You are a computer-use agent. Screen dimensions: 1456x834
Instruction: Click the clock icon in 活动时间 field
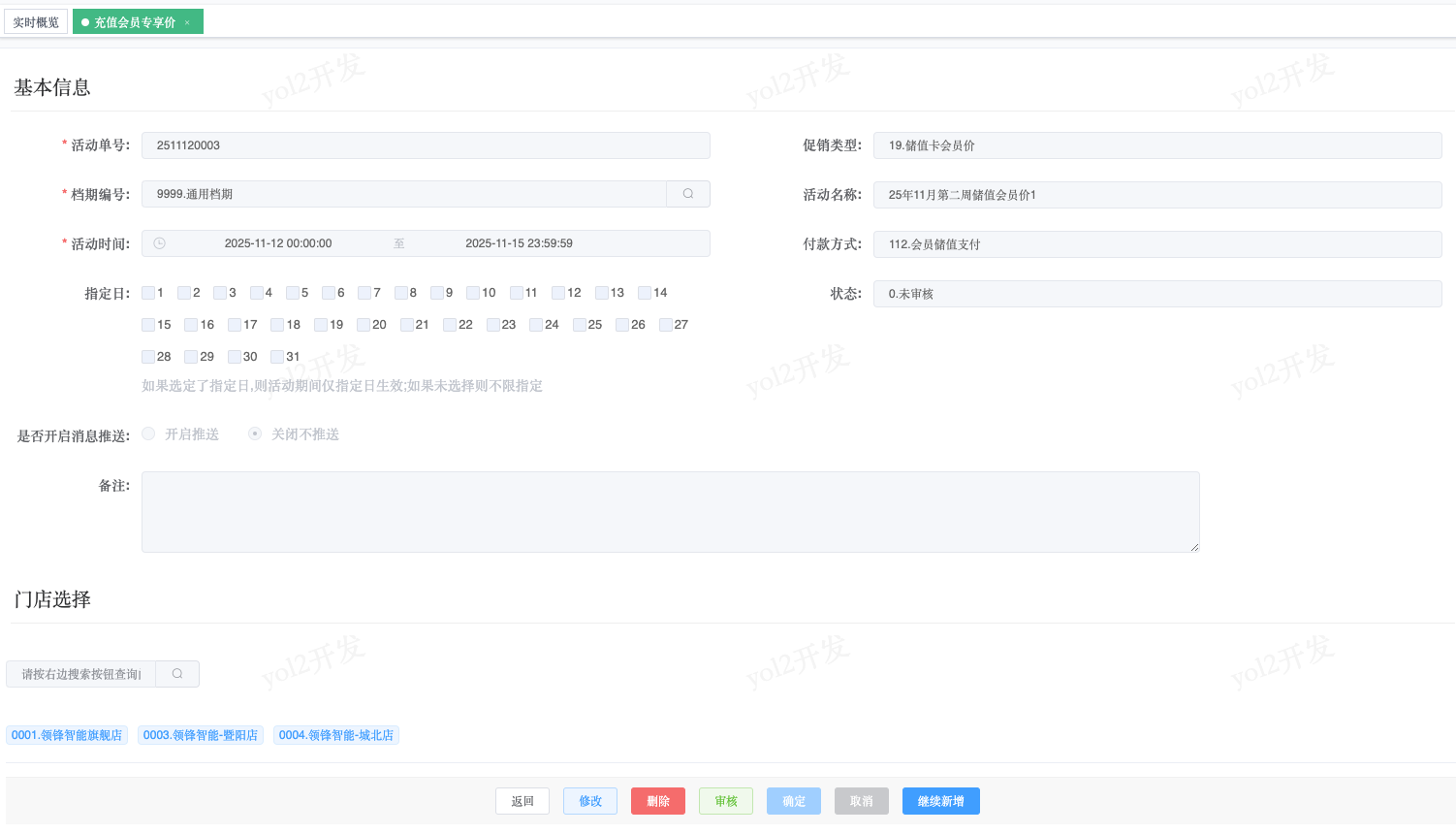[x=160, y=243]
